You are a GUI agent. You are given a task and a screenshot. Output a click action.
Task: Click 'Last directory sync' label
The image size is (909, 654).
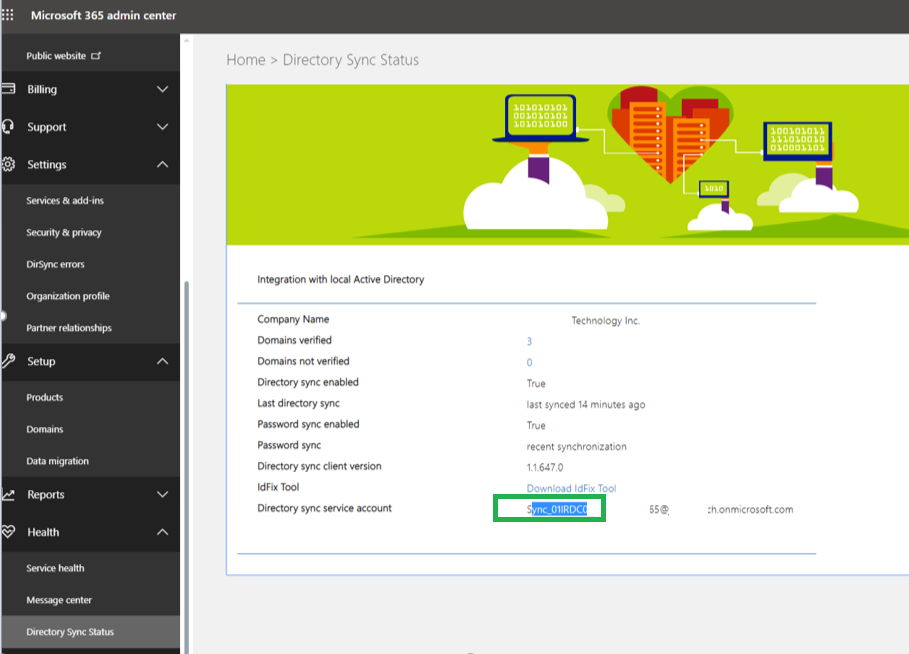pyautogui.click(x=299, y=404)
